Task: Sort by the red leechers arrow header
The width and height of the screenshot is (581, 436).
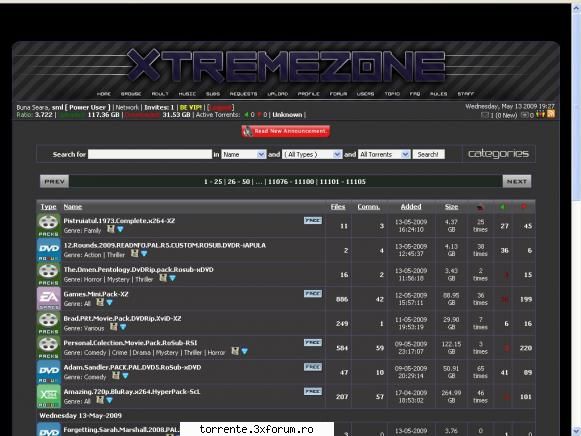Action: 524,206
